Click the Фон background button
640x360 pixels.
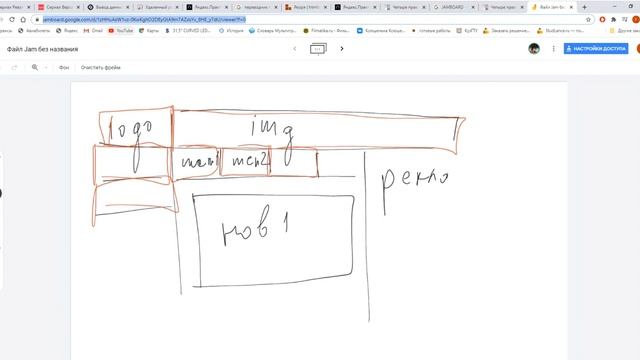pyautogui.click(x=64, y=67)
